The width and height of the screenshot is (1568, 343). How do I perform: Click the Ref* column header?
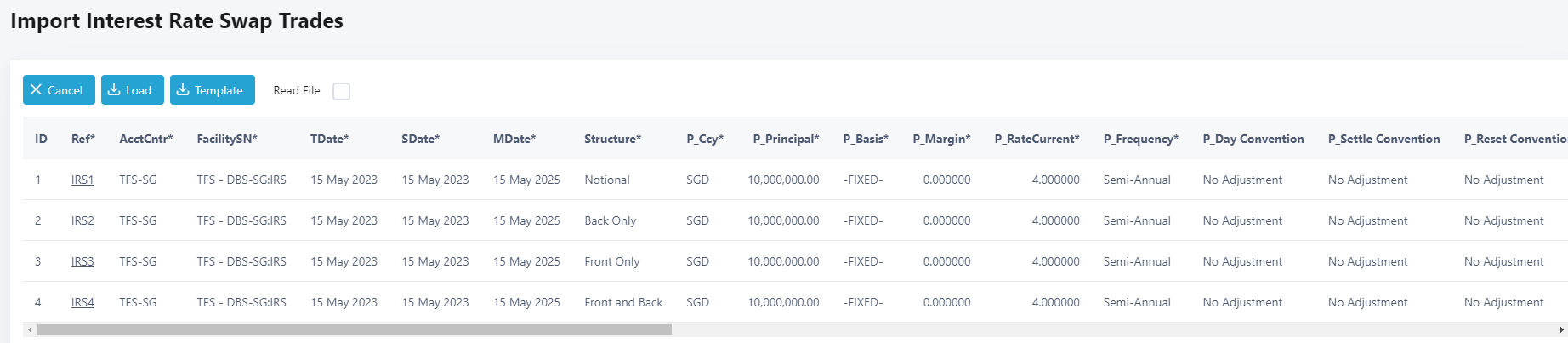pos(83,139)
